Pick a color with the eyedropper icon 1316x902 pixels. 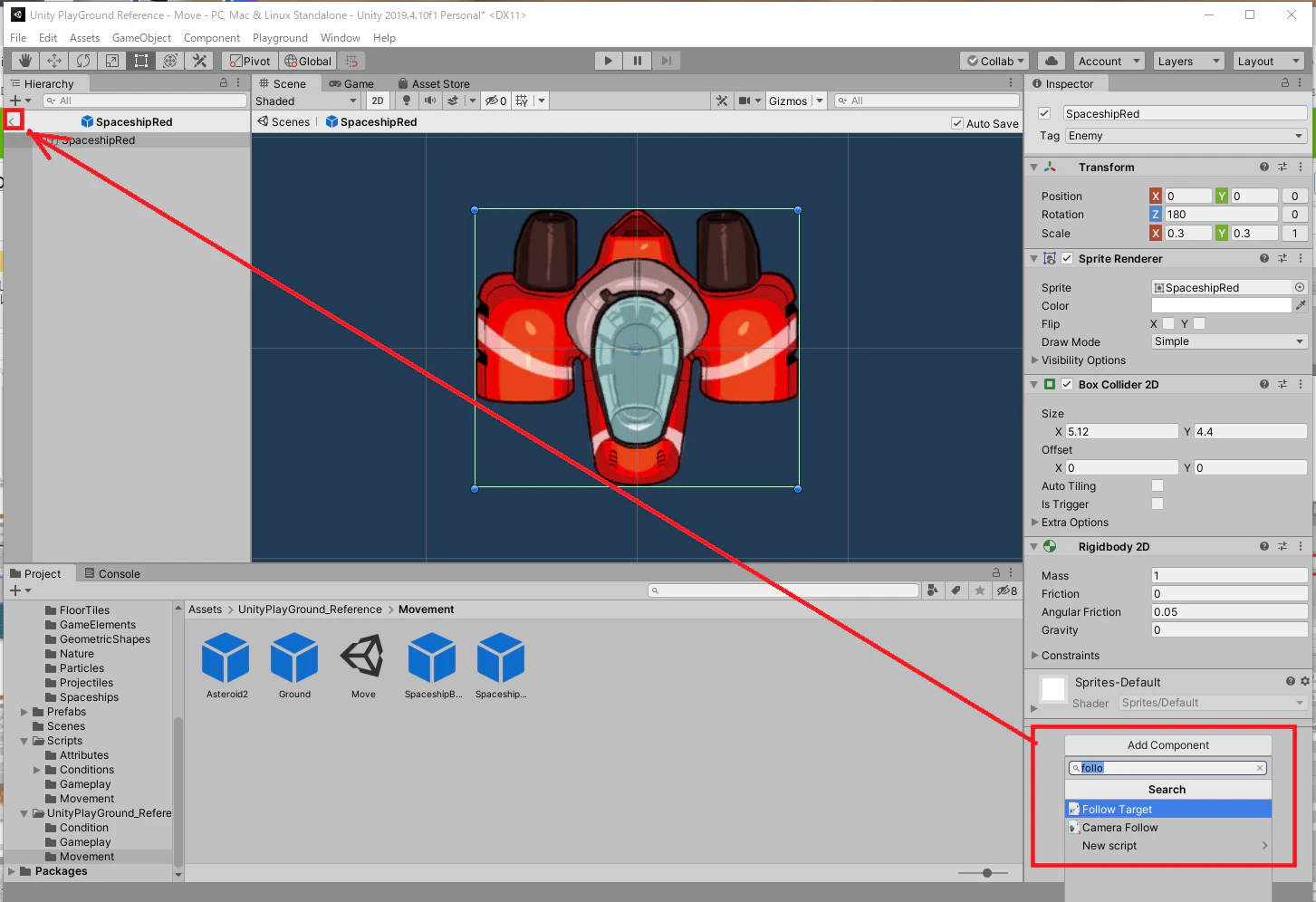[x=1301, y=305]
